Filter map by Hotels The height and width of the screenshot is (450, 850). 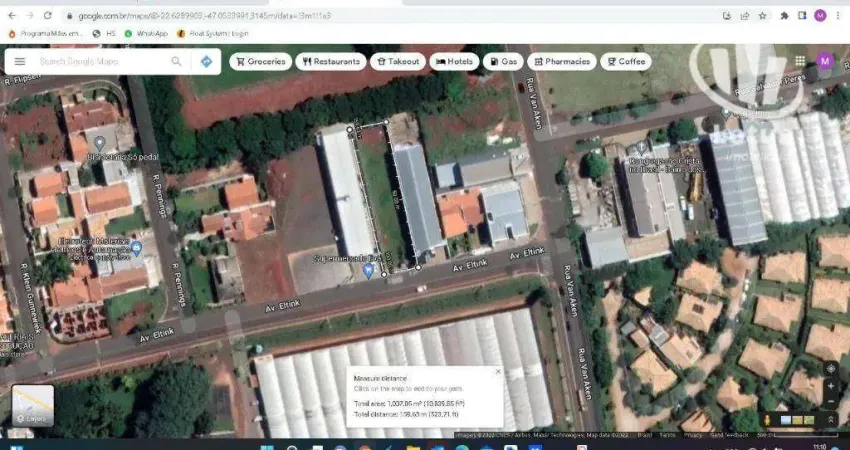(454, 61)
